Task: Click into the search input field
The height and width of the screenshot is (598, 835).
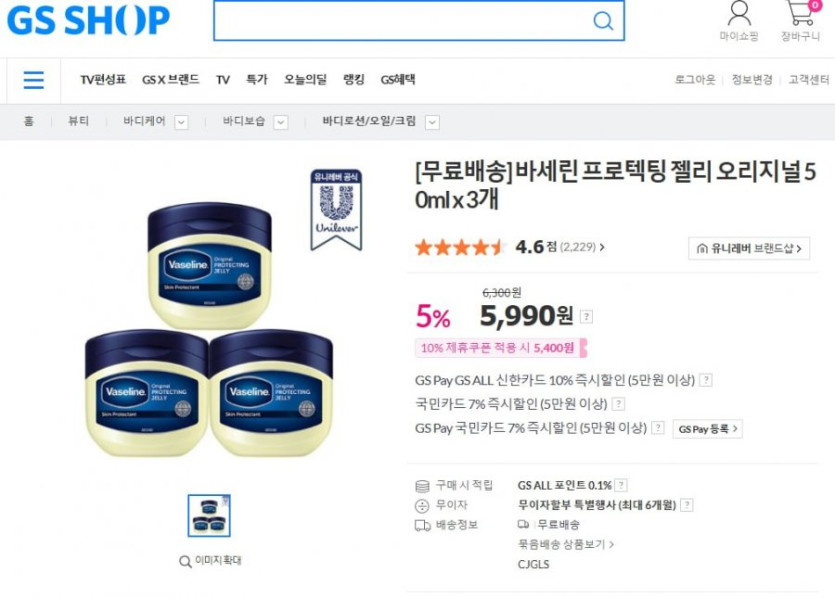Action: click(403, 21)
